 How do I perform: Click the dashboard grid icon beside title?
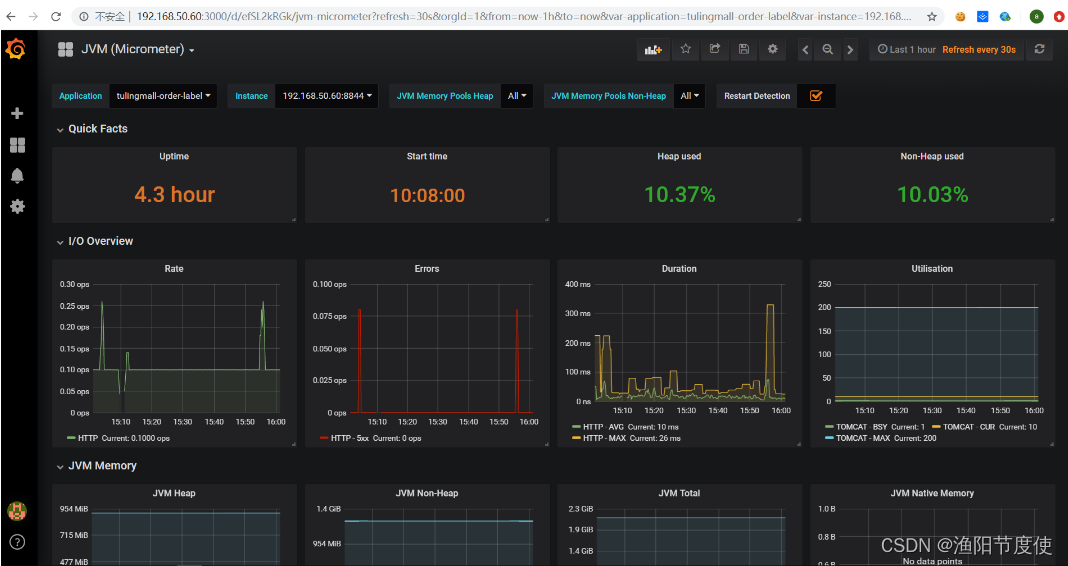(x=65, y=49)
